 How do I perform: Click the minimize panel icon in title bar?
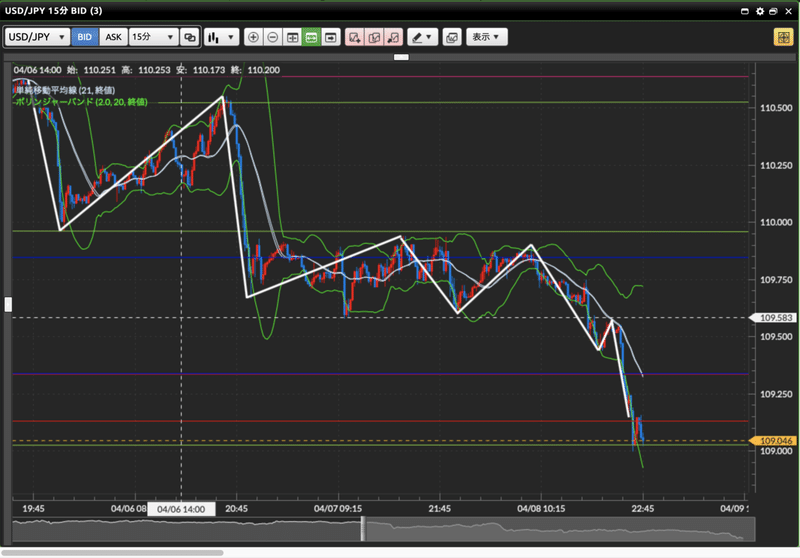tap(745, 11)
